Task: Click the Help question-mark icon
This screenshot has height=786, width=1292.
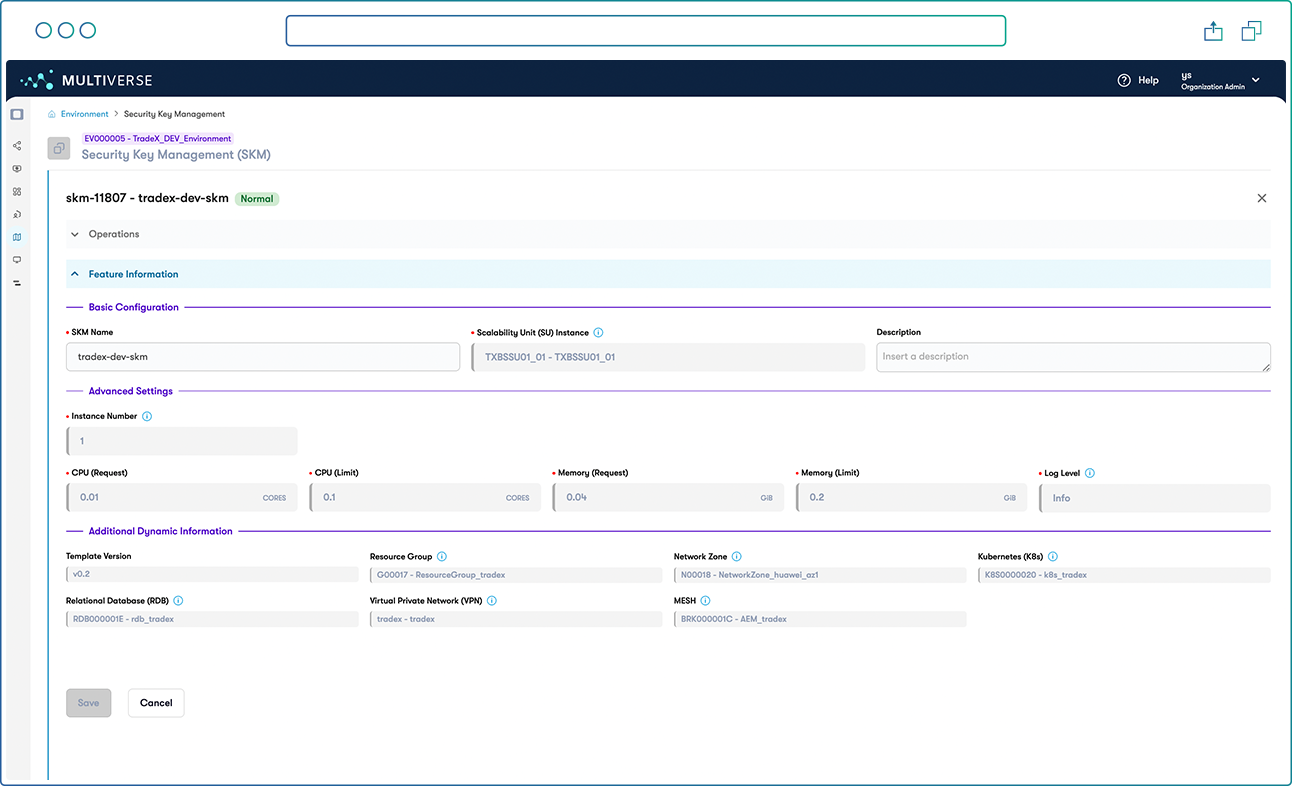Action: click(x=1124, y=80)
